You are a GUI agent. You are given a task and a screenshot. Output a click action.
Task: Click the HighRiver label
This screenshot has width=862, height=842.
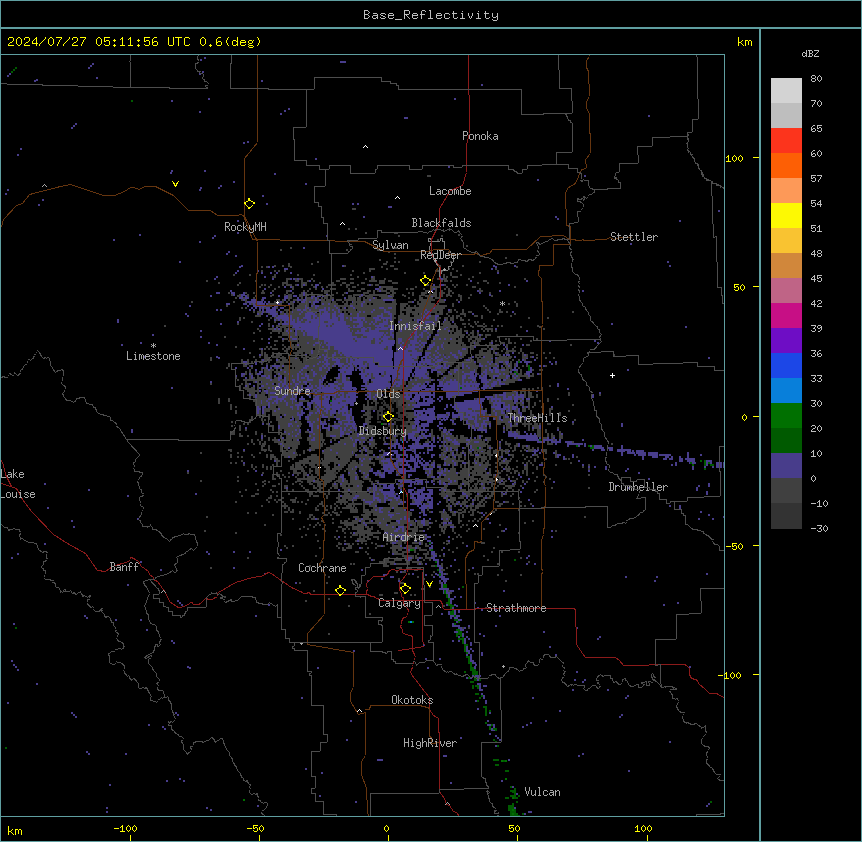click(x=430, y=743)
